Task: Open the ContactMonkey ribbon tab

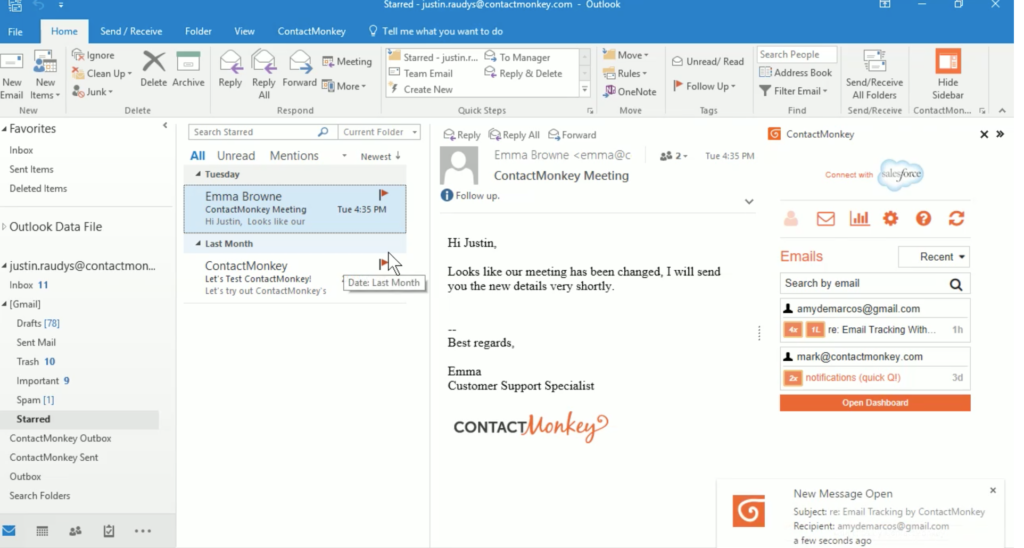Action: (312, 31)
